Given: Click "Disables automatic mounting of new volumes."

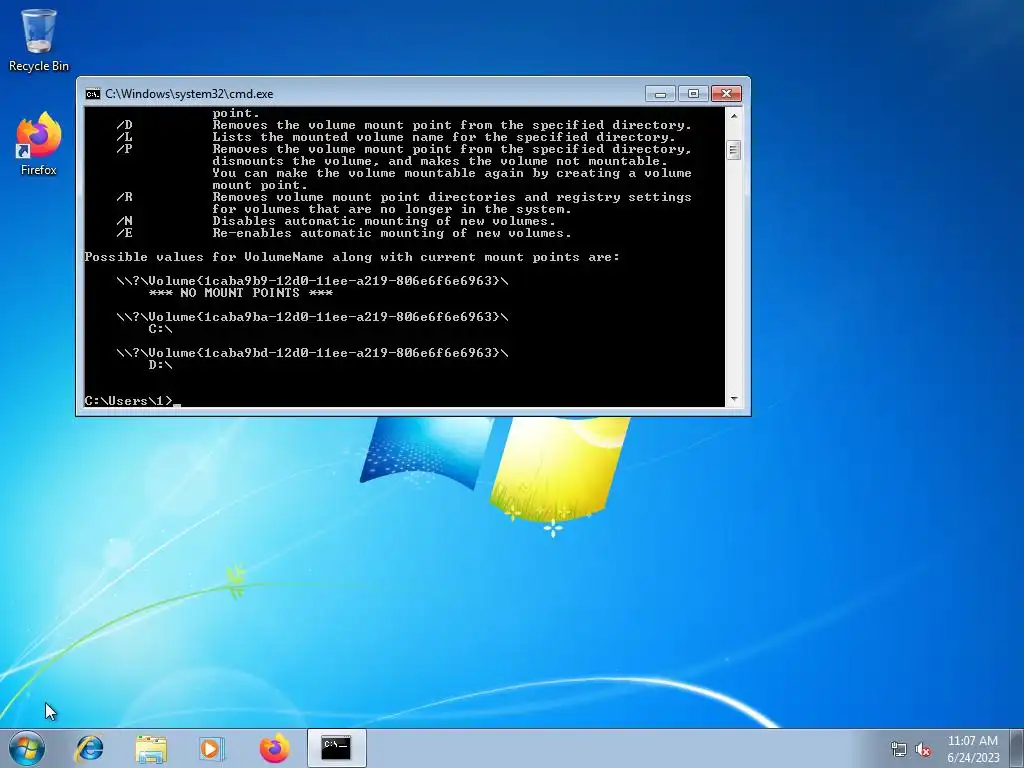Looking at the screenshot, I should tap(384, 221).
